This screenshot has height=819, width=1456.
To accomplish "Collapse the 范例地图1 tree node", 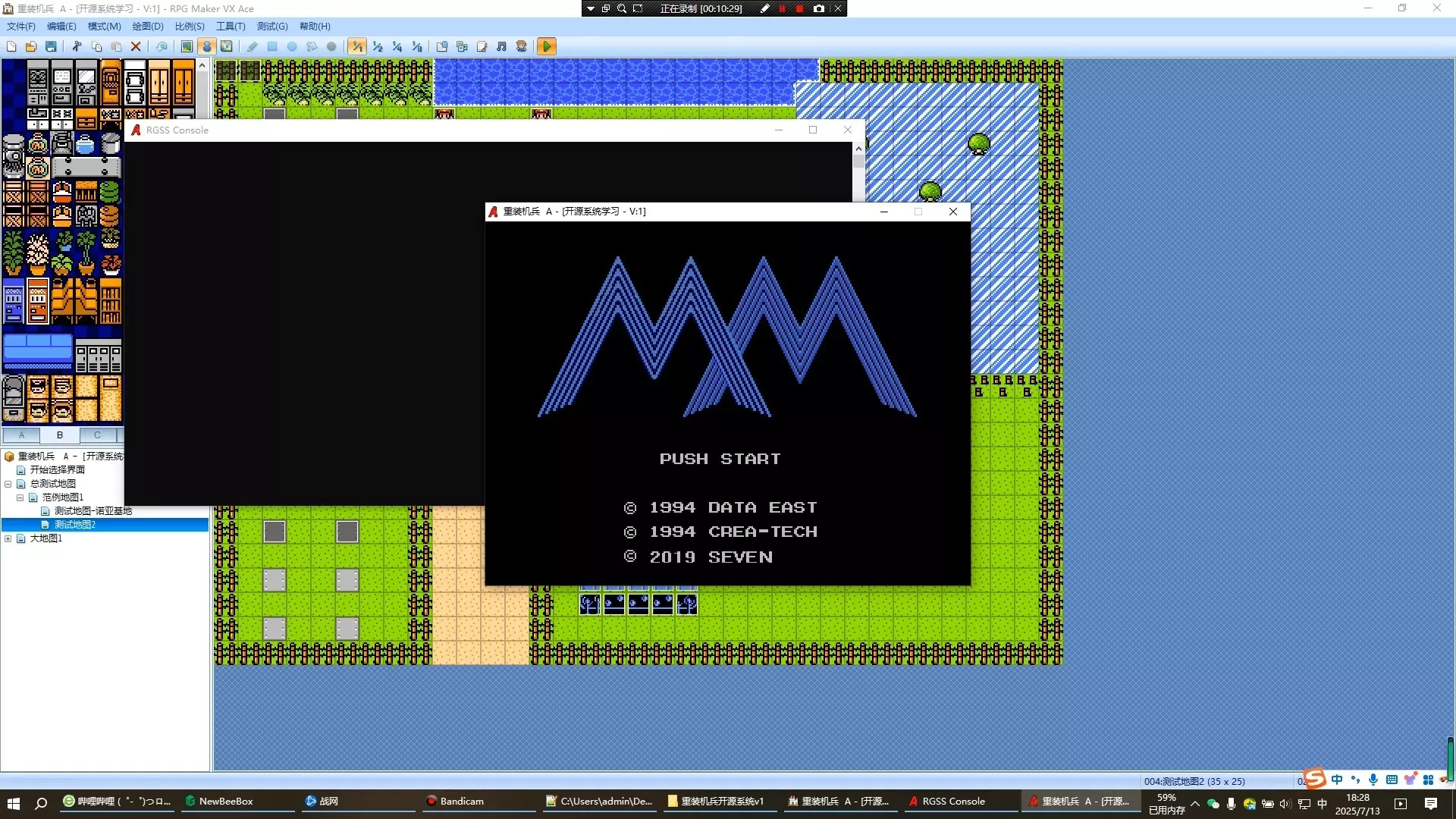I will [x=20, y=497].
